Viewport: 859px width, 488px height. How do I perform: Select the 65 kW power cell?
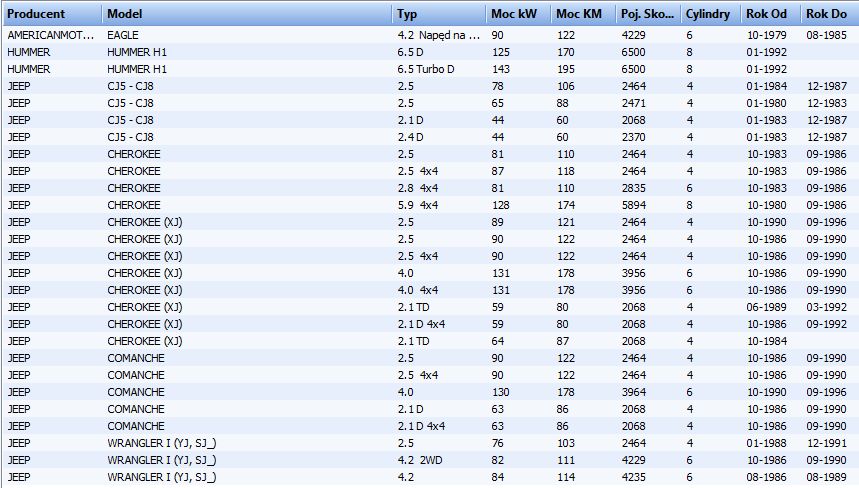point(497,103)
